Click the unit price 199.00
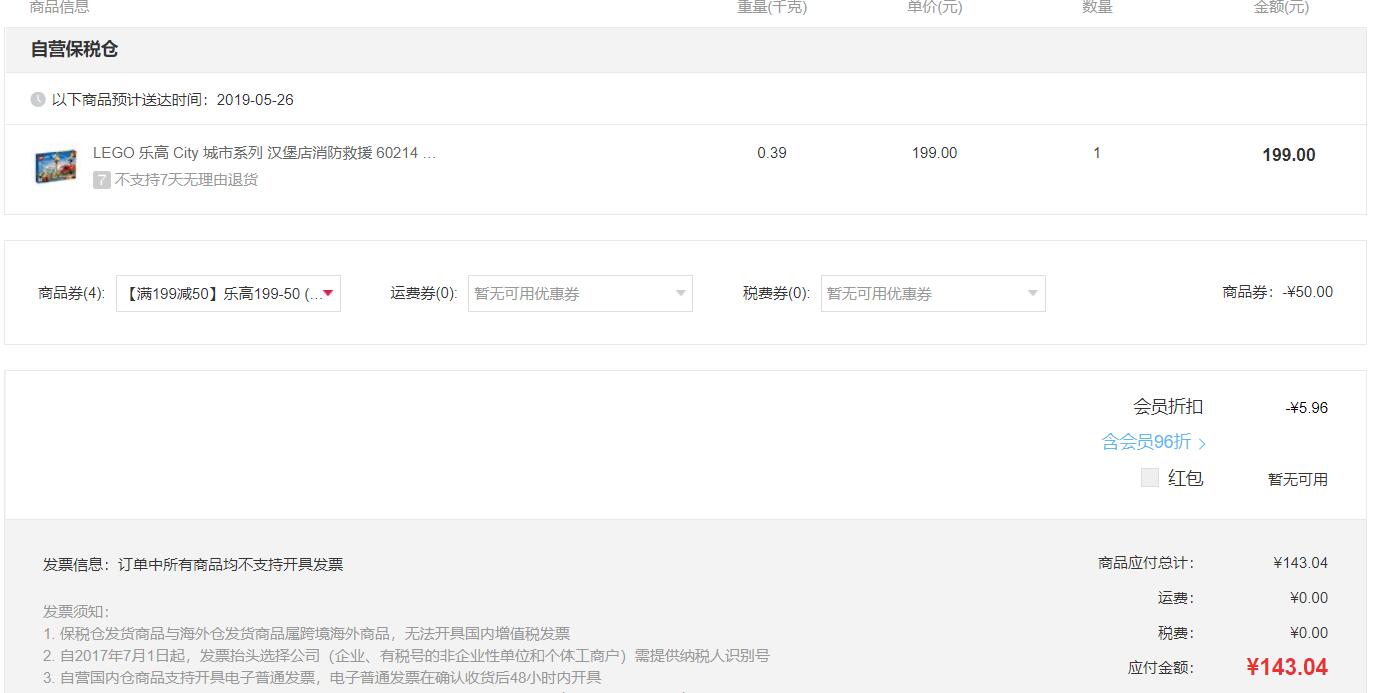The image size is (1382, 693). (934, 153)
